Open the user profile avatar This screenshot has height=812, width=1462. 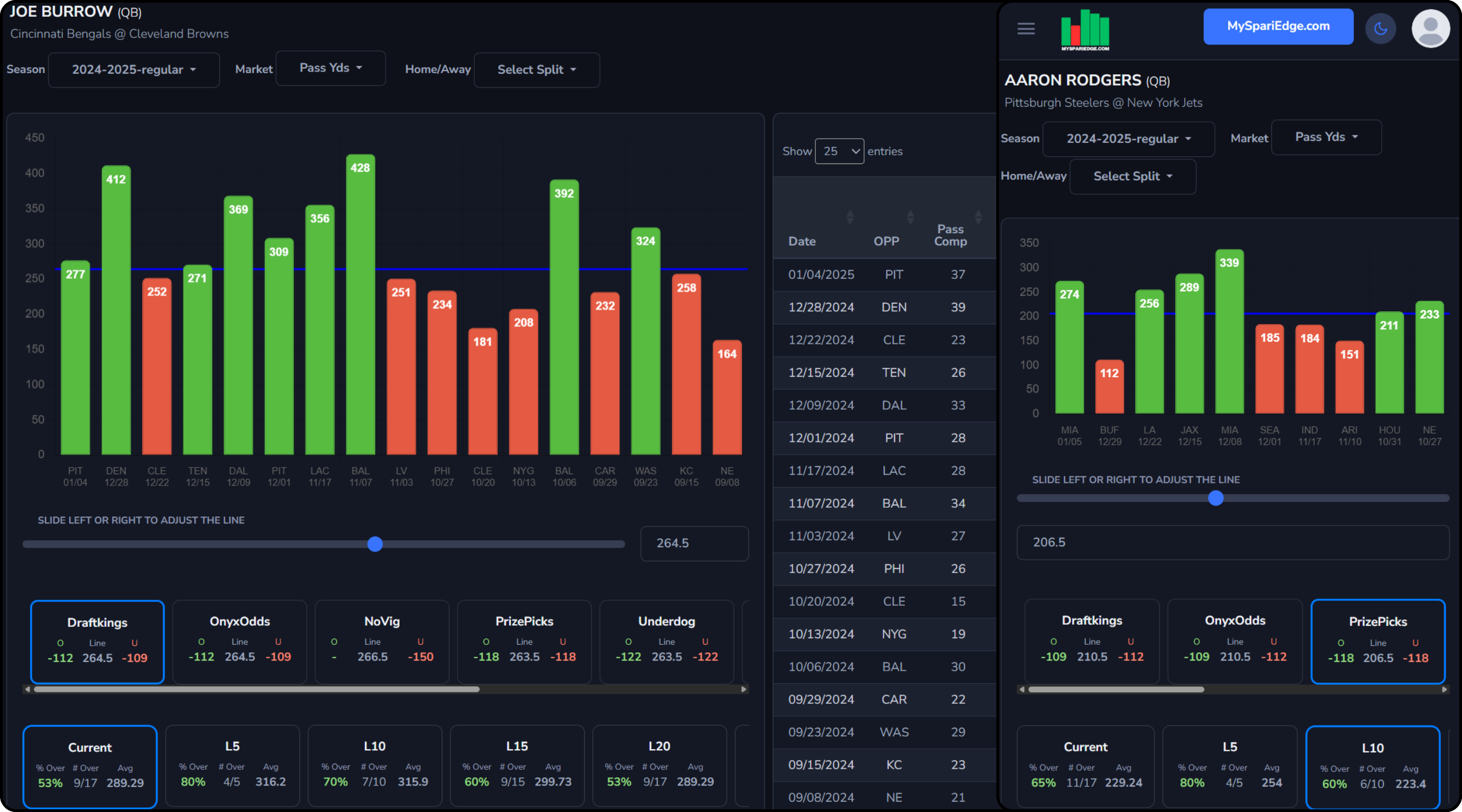[1430, 28]
